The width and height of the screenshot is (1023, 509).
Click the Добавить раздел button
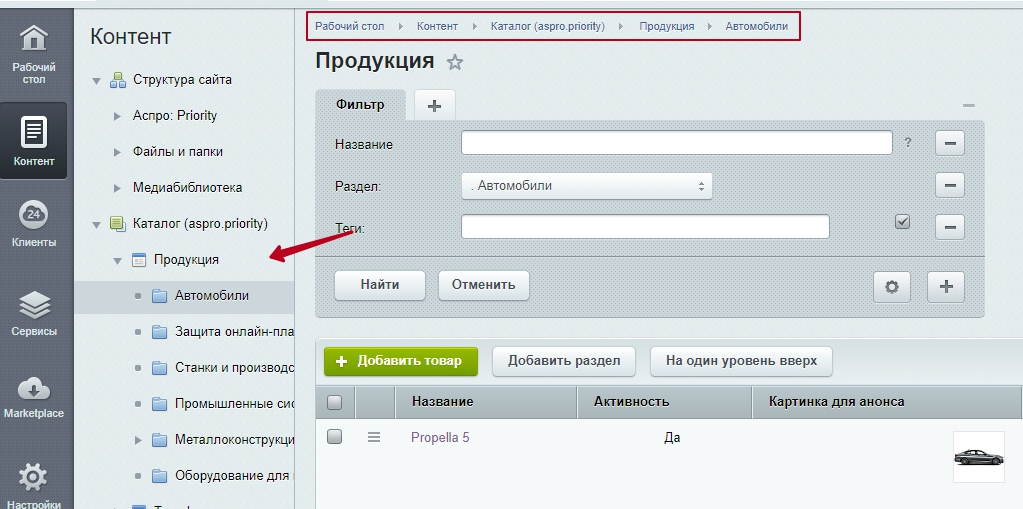tap(564, 361)
